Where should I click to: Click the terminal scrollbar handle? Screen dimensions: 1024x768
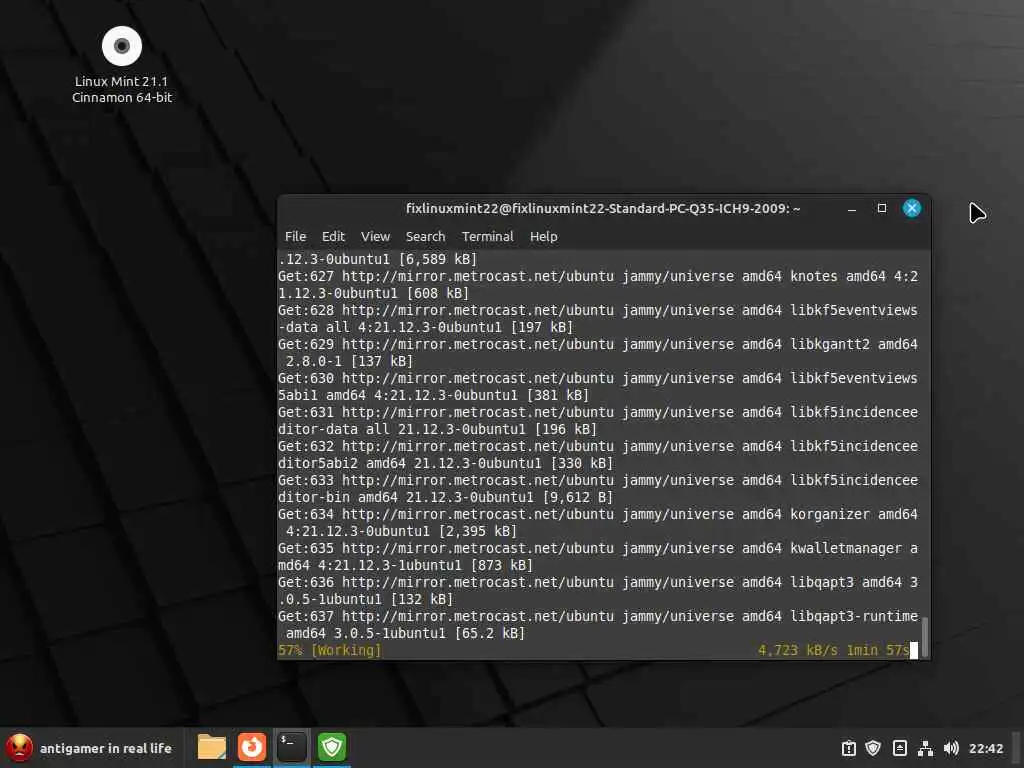tap(924, 636)
